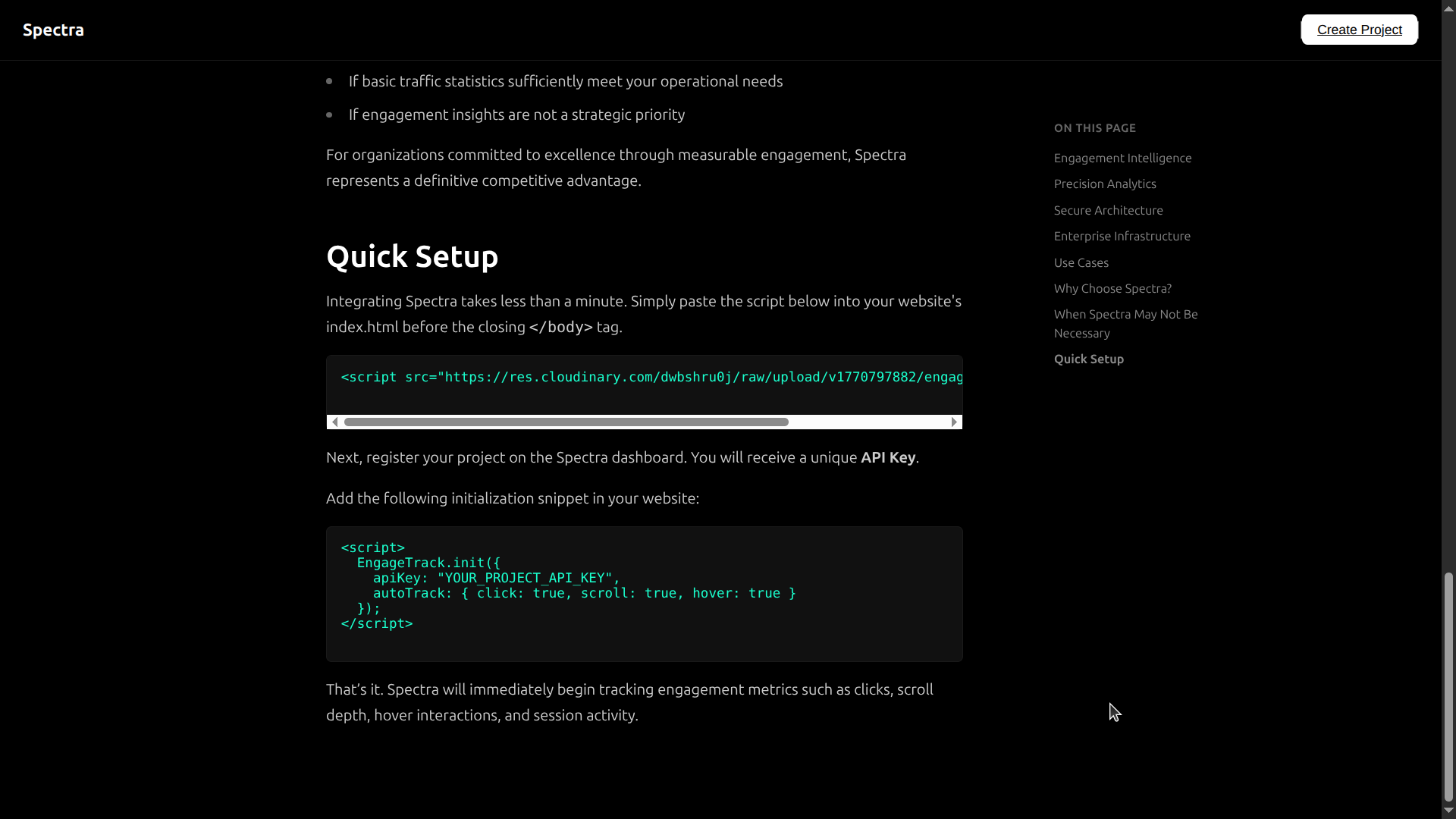Click the code block's right scroll arrow
The image size is (1456, 819).
954,422
